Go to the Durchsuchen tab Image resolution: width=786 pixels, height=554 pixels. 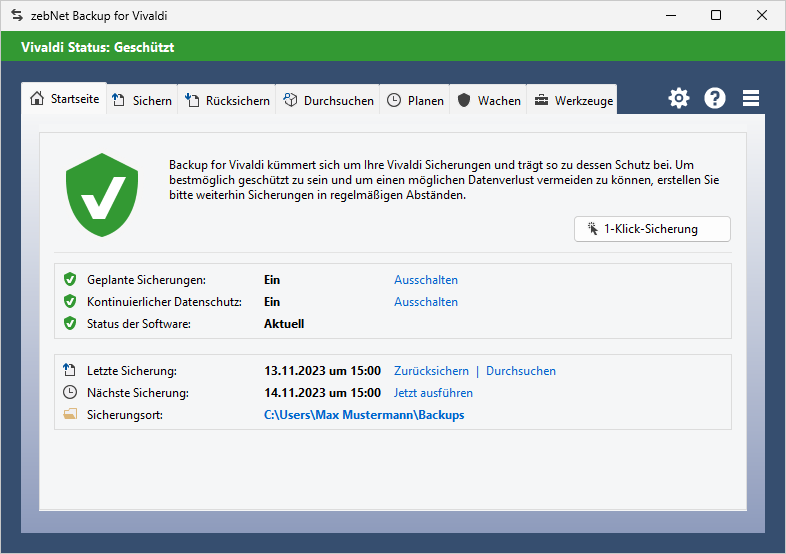(x=328, y=100)
